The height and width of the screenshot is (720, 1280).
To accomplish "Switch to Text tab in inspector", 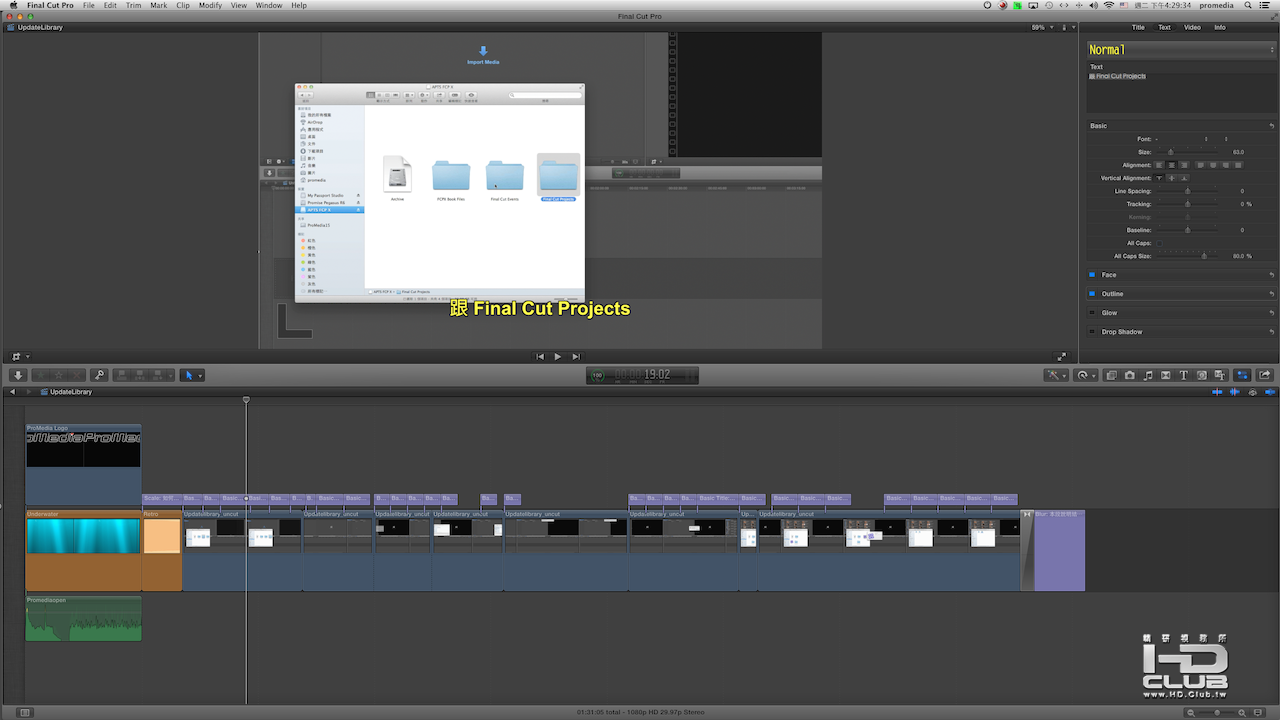I will (1165, 28).
